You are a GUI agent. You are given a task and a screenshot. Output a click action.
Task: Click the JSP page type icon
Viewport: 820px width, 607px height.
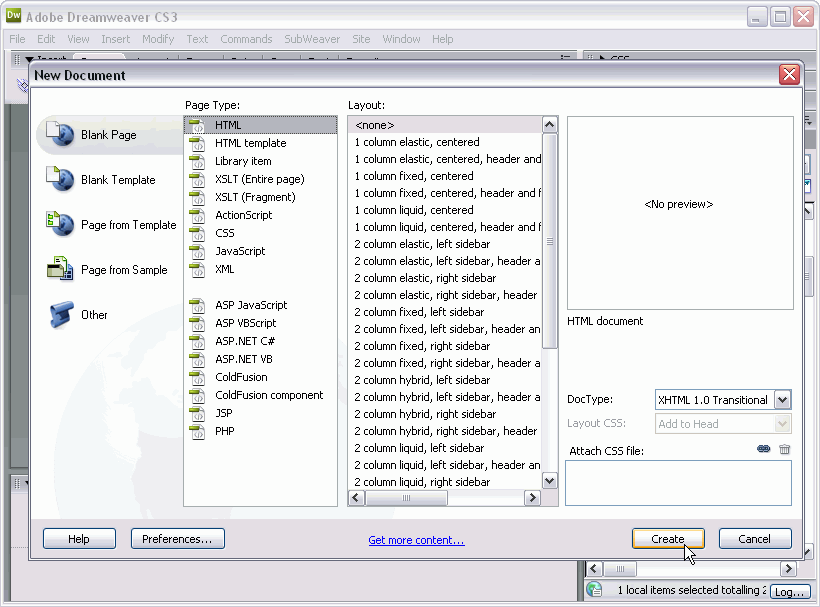197,414
